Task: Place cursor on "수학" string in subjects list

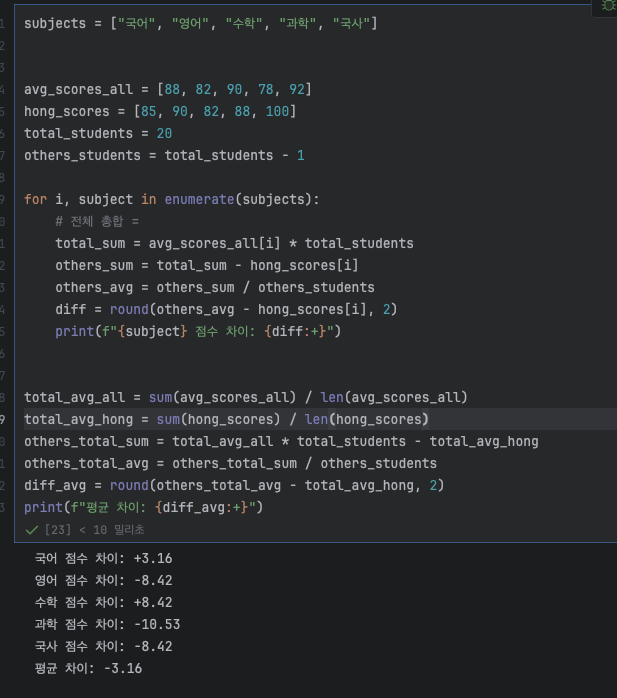Action: (244, 23)
